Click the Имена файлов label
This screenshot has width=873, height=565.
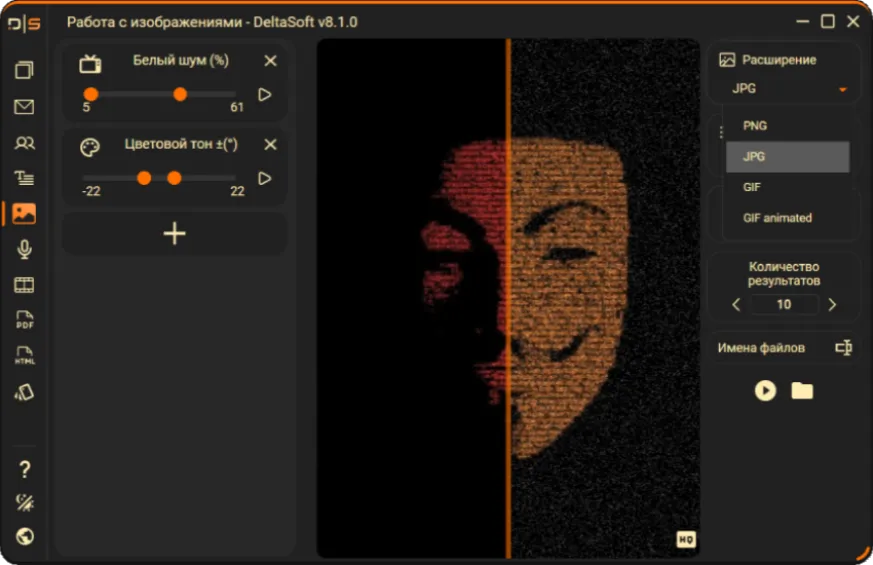(x=761, y=348)
